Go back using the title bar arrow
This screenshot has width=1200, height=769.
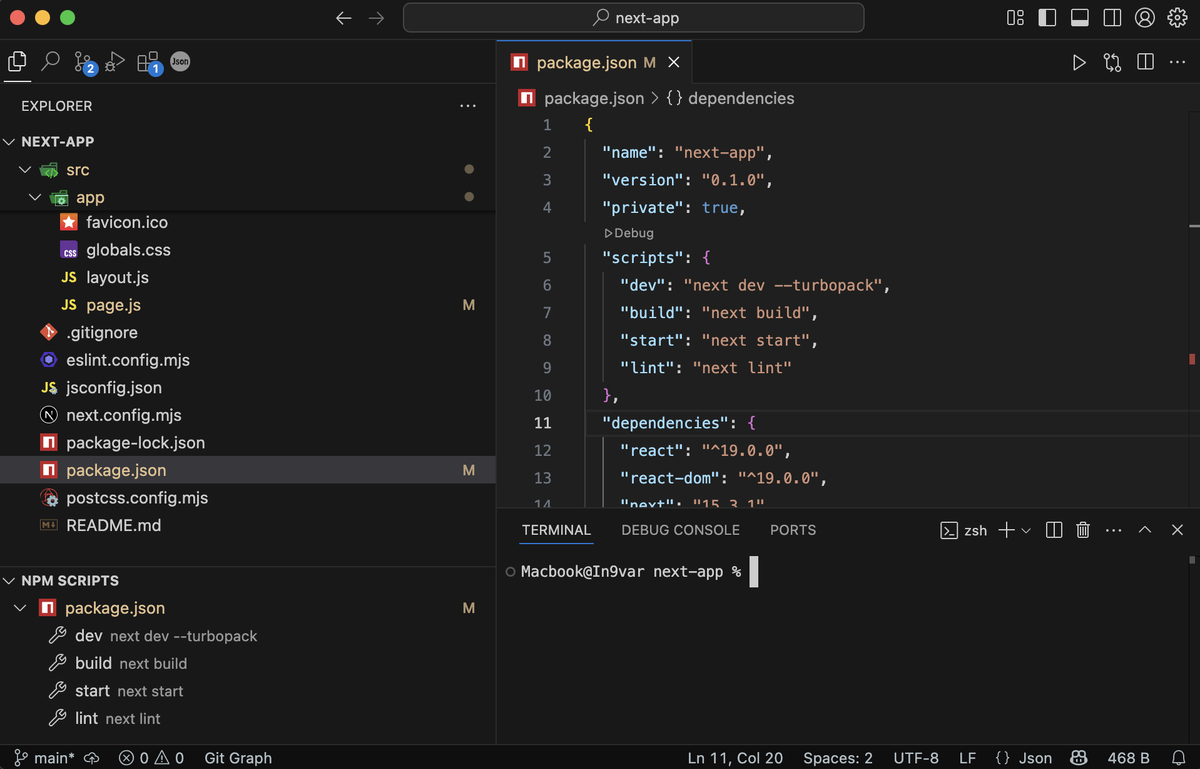344,18
